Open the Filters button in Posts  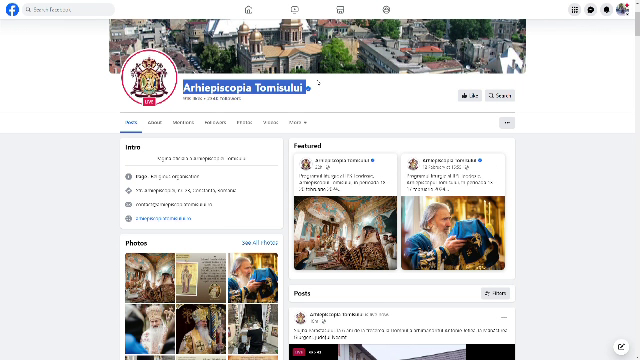tap(495, 293)
